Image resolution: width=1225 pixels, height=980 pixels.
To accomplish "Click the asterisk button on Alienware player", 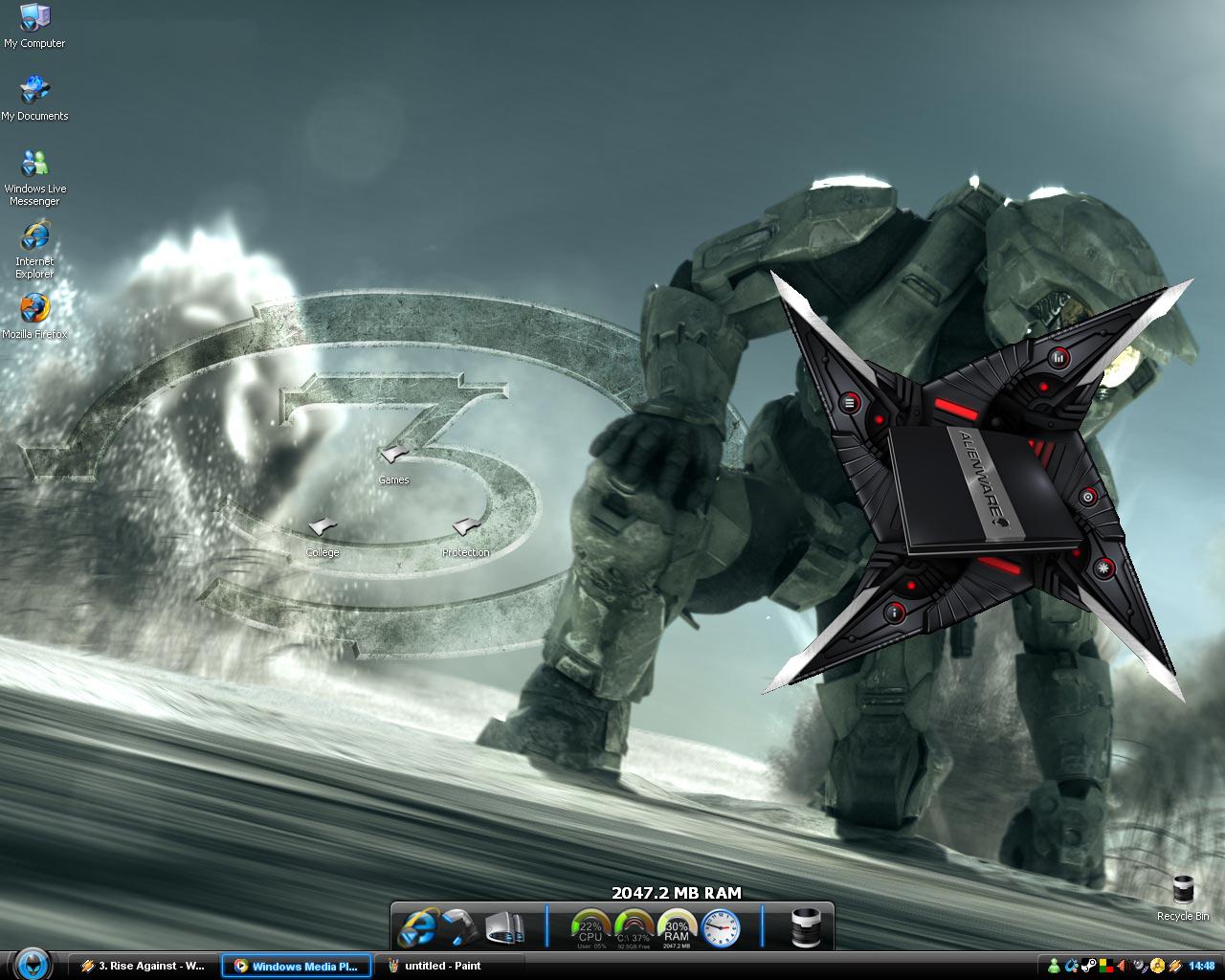I will pos(1104,568).
